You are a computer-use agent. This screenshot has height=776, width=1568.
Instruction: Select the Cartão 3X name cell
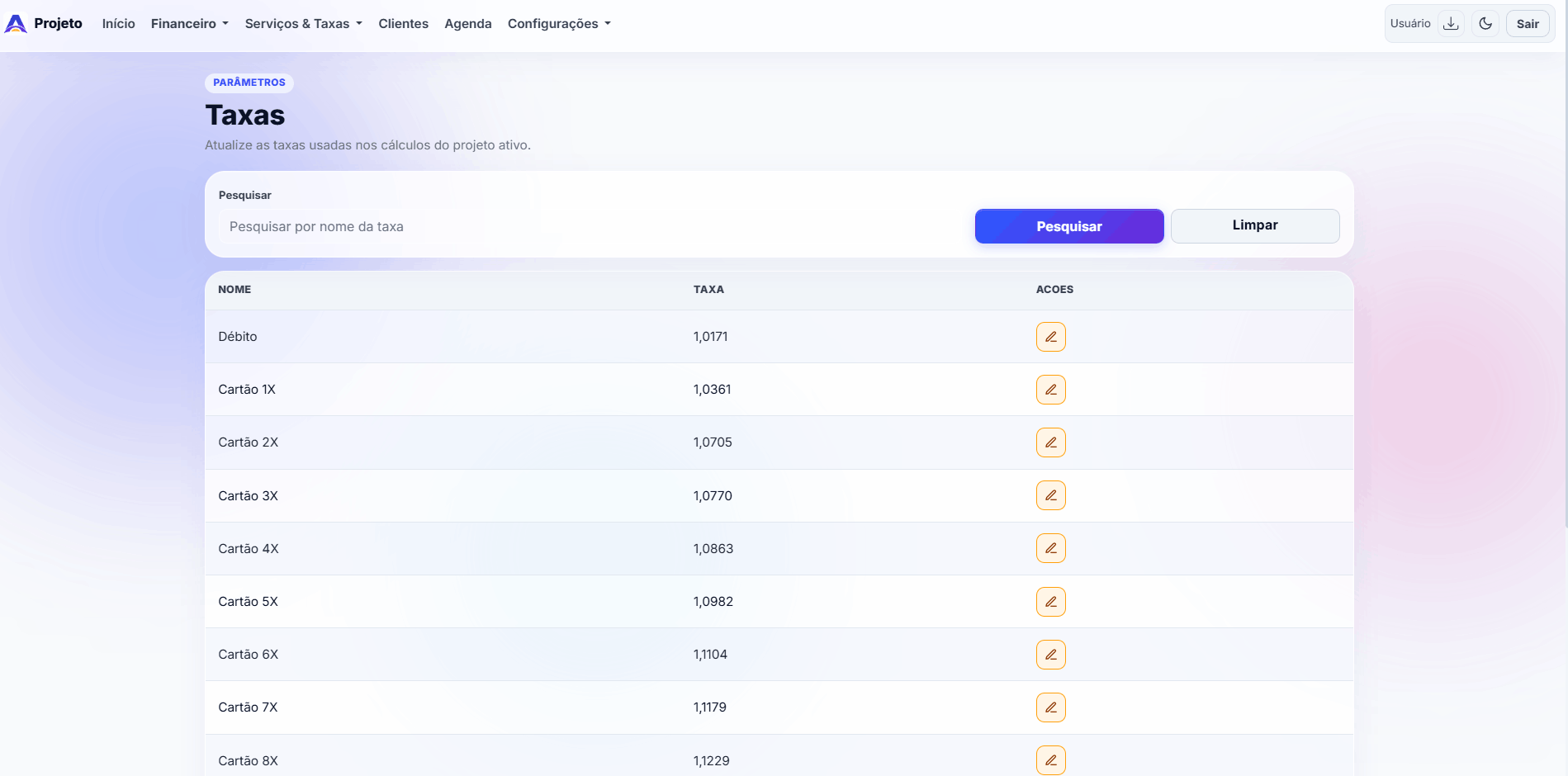coord(249,495)
